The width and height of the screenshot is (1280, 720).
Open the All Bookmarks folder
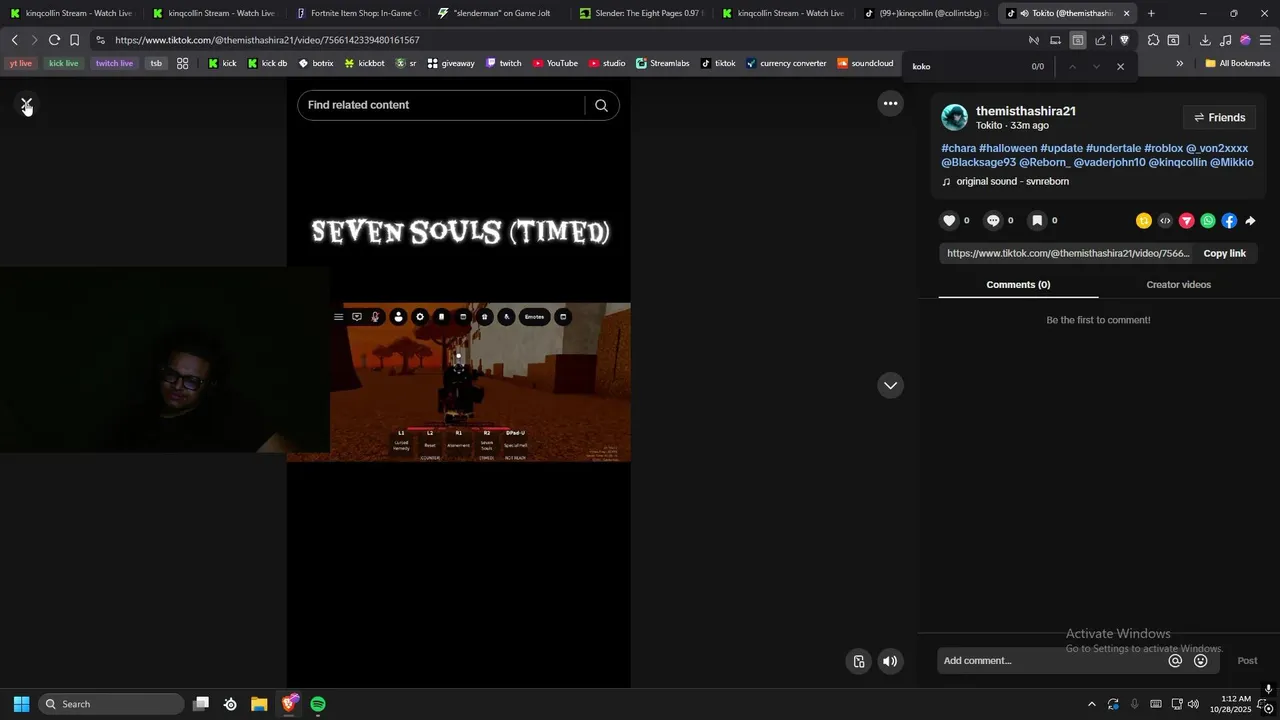click(x=1237, y=63)
